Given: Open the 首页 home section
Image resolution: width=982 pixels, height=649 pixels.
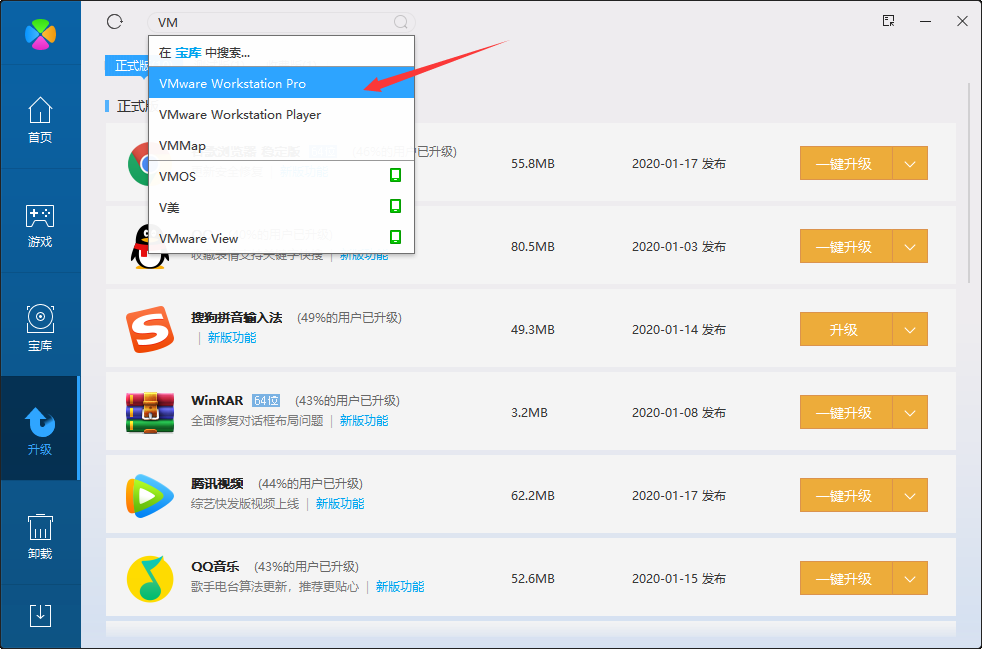Looking at the screenshot, I should tap(40, 120).
